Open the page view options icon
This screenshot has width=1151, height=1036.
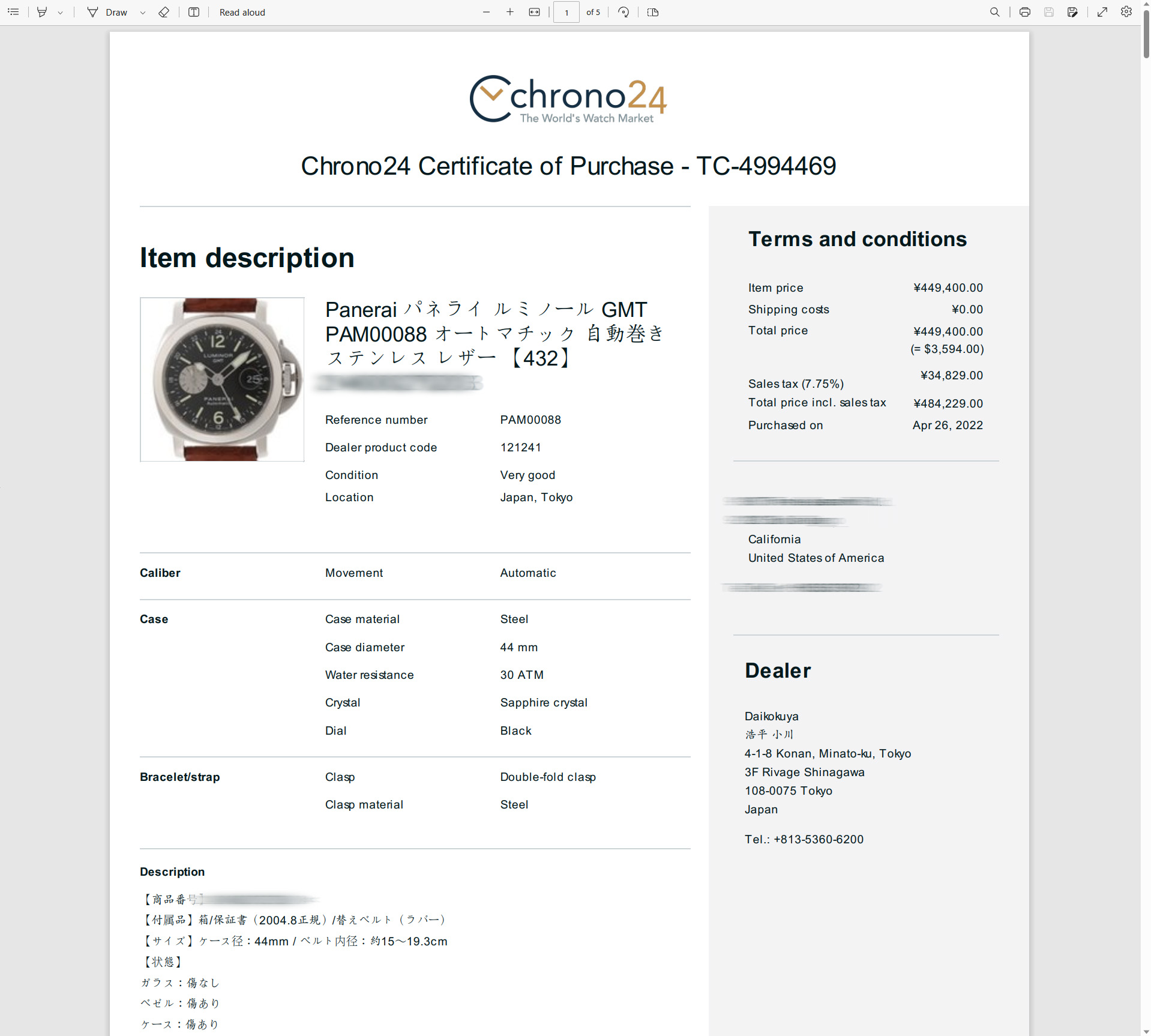click(653, 12)
